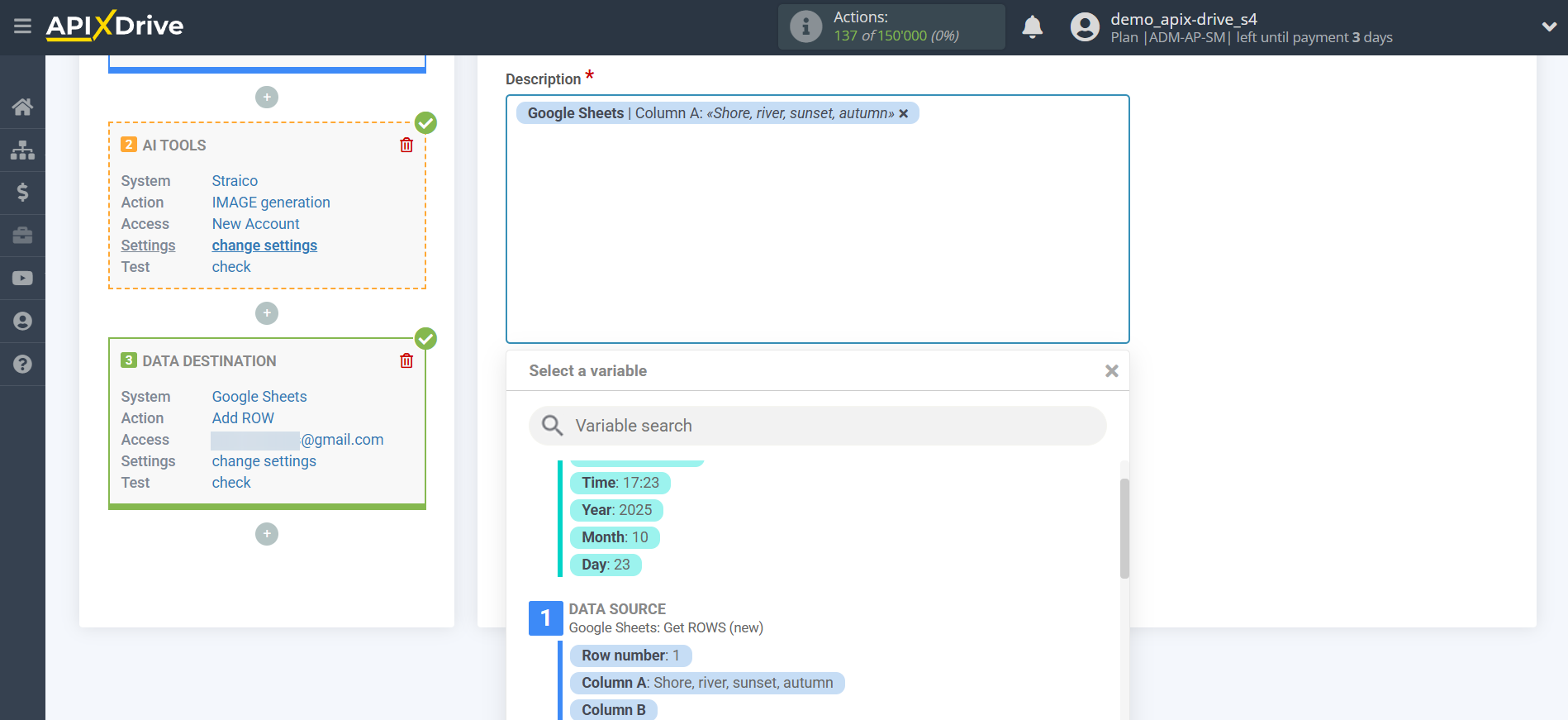The image size is (1568, 720).
Task: Add step between AI TOOLS and DATA DESTINATION
Action: tap(267, 313)
